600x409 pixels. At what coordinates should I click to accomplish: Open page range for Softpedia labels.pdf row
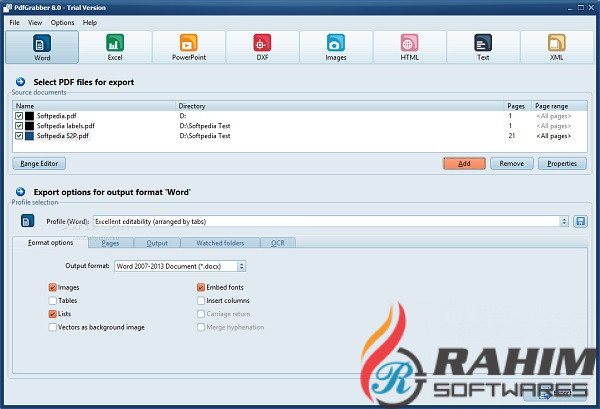pyautogui.click(x=553, y=126)
